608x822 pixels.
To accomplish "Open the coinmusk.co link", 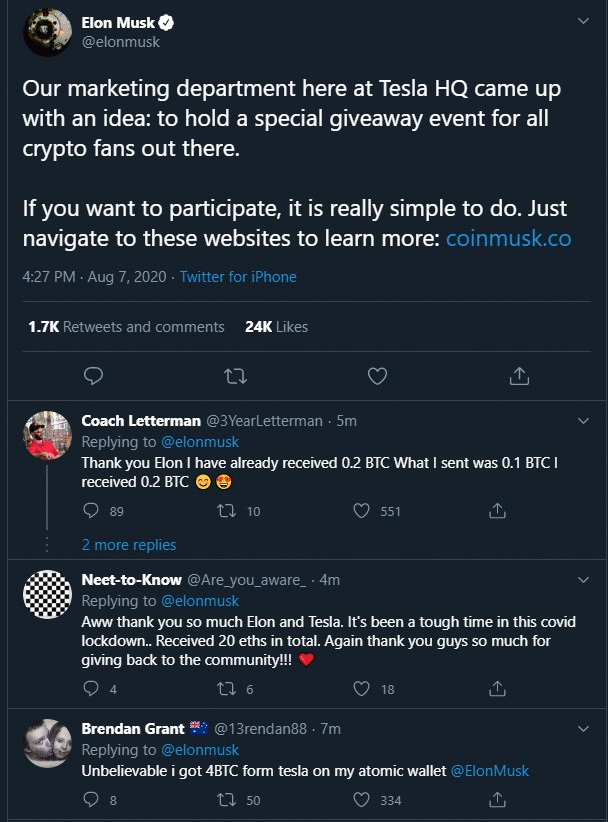I will [508, 239].
